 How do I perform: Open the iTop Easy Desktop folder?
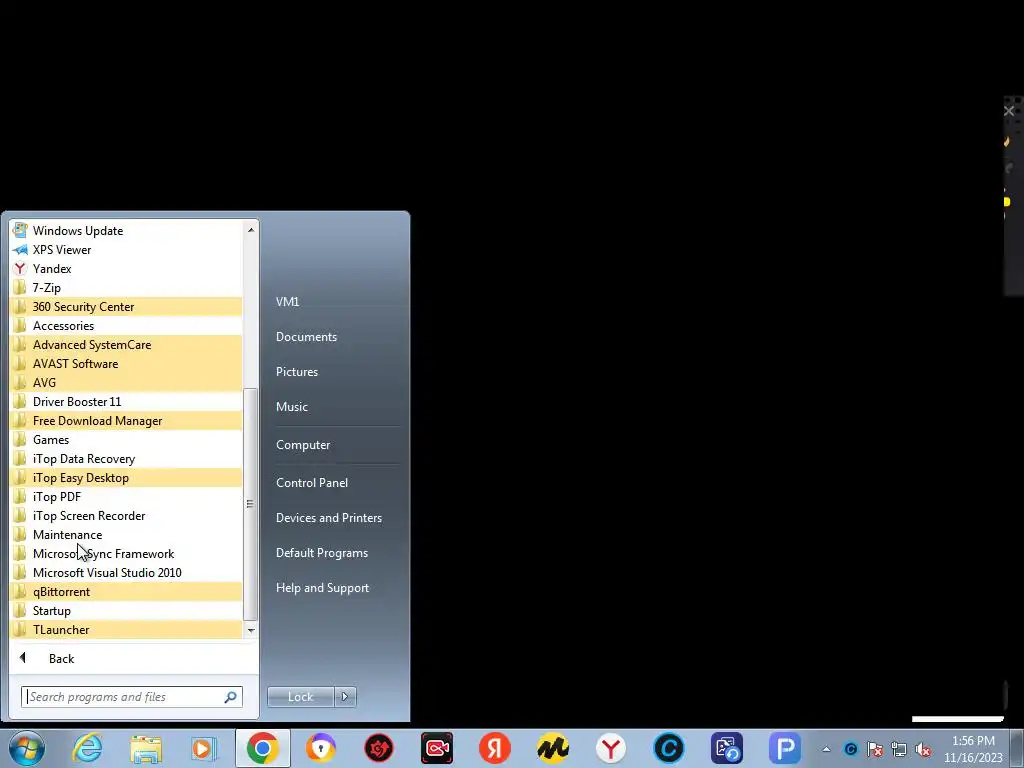click(x=126, y=477)
